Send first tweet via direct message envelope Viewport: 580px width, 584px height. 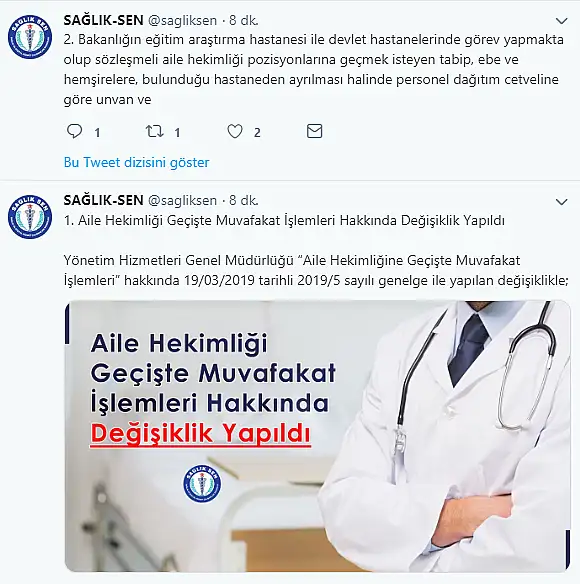coord(314,131)
